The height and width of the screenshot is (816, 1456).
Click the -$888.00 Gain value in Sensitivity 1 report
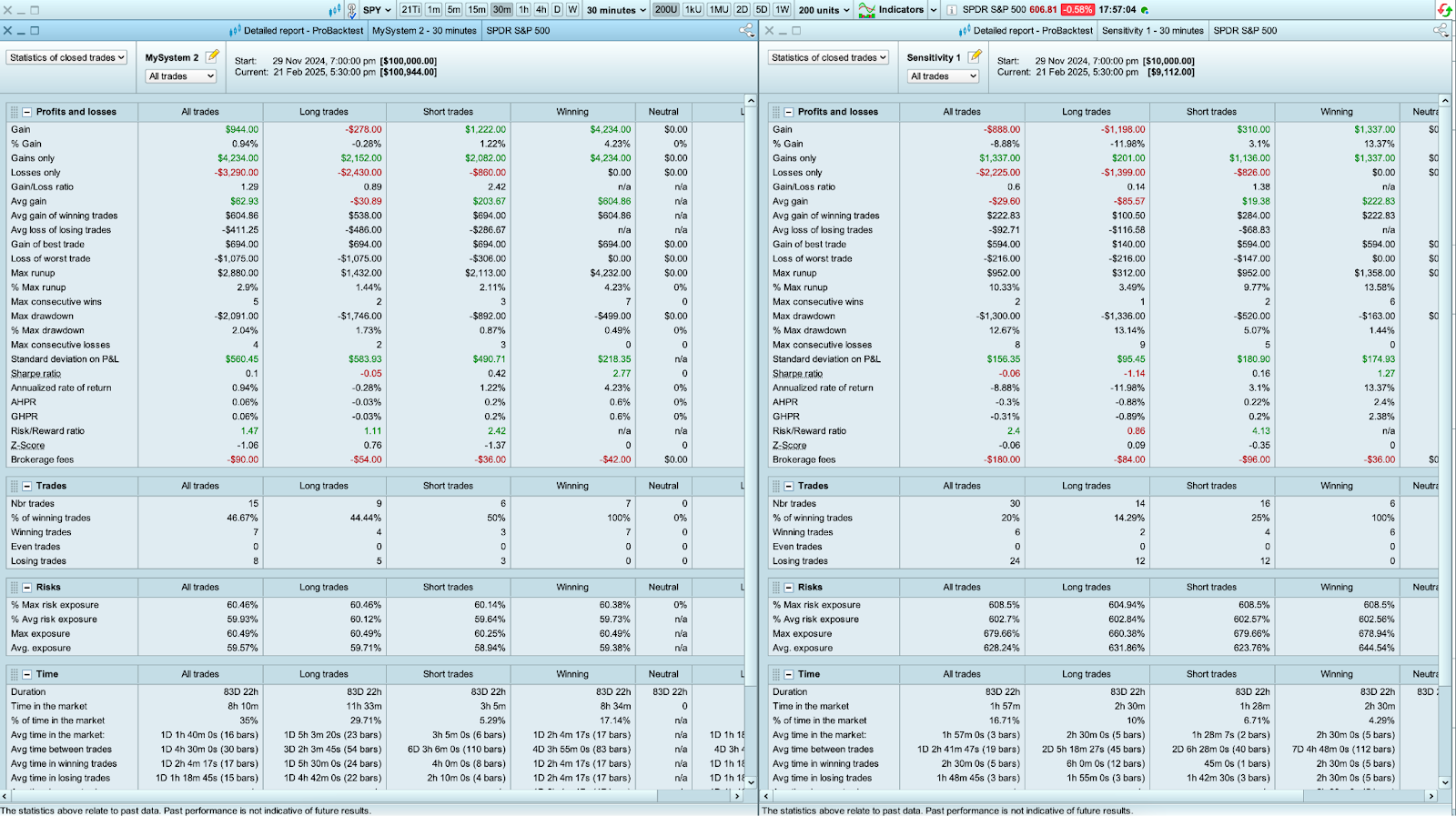coord(1002,129)
